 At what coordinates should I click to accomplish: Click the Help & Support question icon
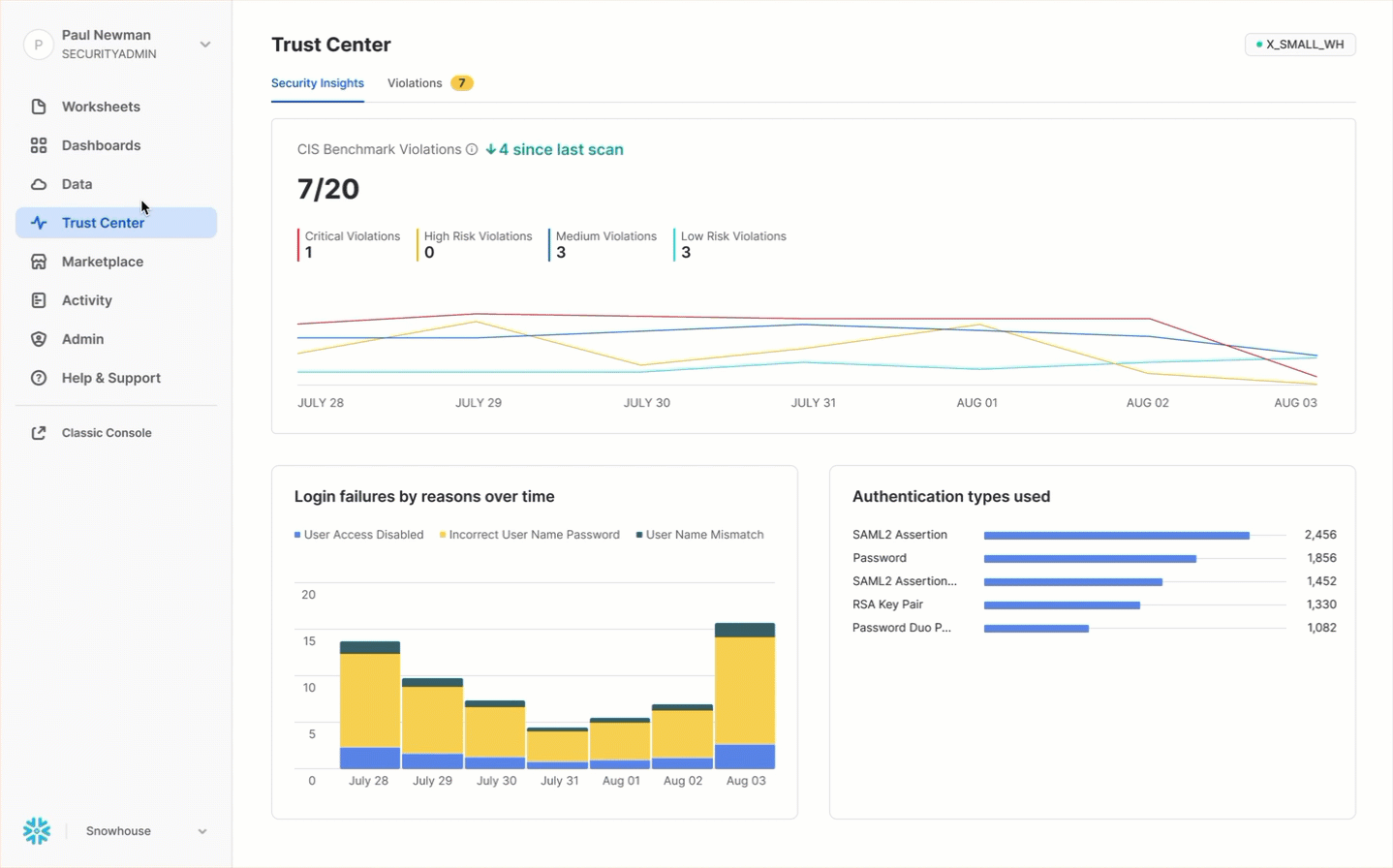click(39, 378)
